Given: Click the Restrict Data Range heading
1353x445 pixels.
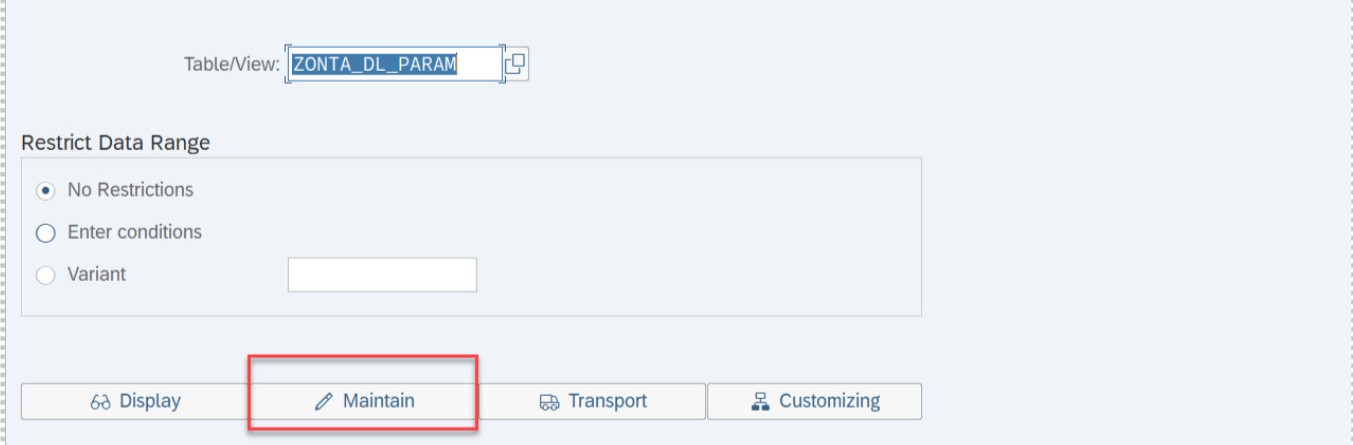Looking at the screenshot, I should coord(116,143).
